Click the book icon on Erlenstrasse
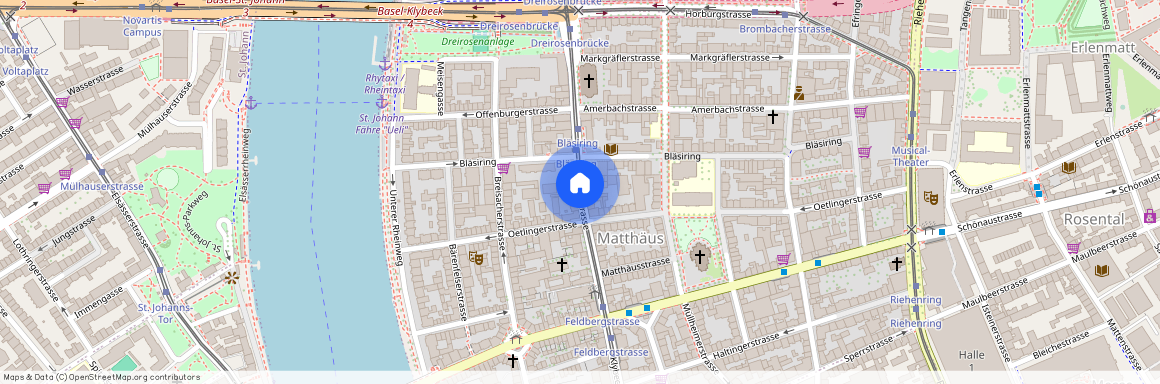This screenshot has width=1160, height=384. click(1068, 167)
